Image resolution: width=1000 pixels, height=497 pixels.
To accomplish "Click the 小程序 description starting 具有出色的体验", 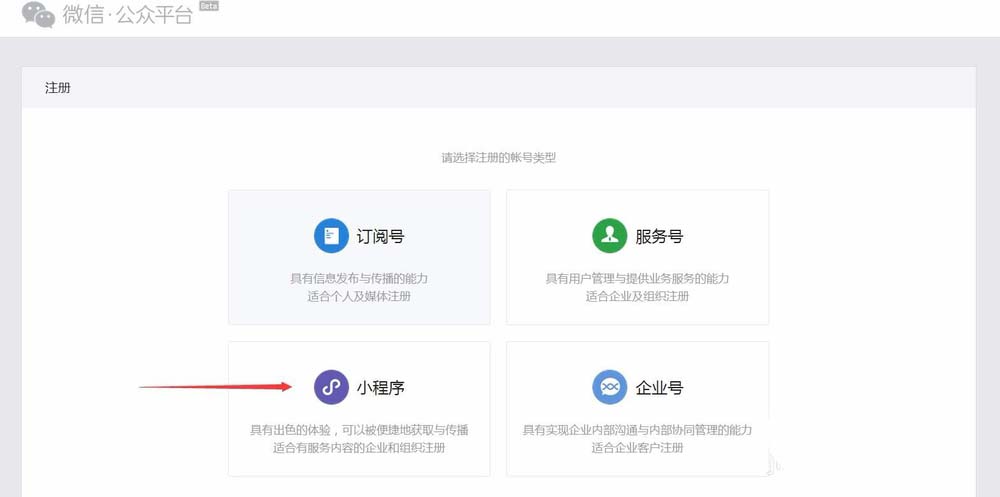I will (359, 430).
